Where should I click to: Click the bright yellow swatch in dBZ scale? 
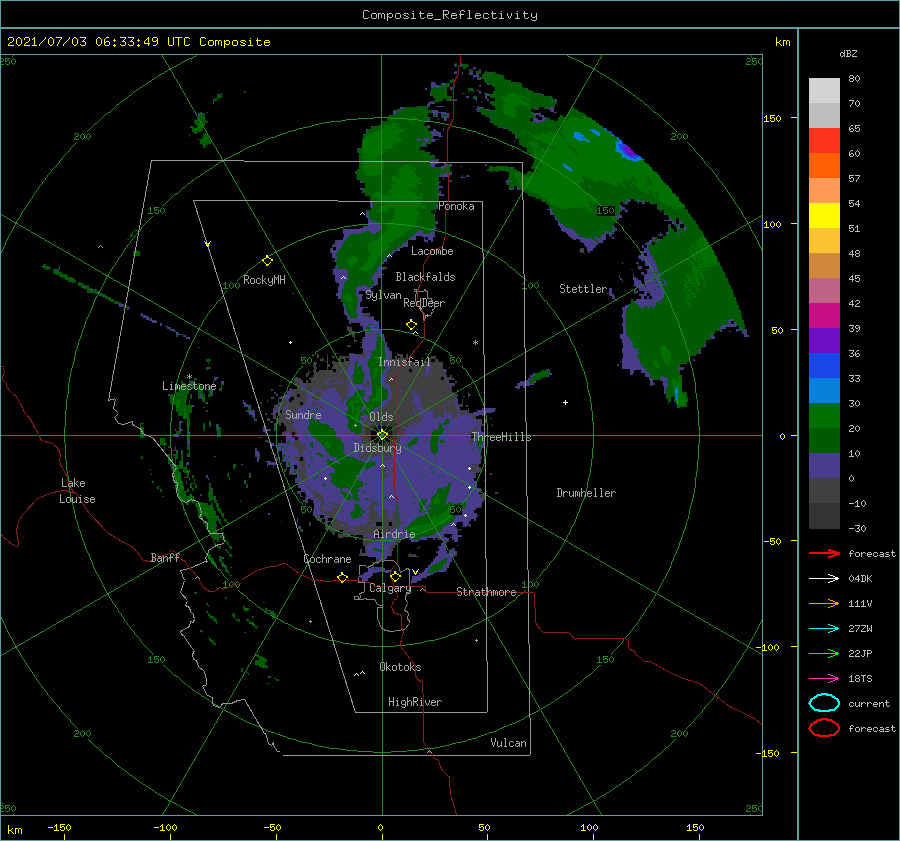[x=824, y=216]
